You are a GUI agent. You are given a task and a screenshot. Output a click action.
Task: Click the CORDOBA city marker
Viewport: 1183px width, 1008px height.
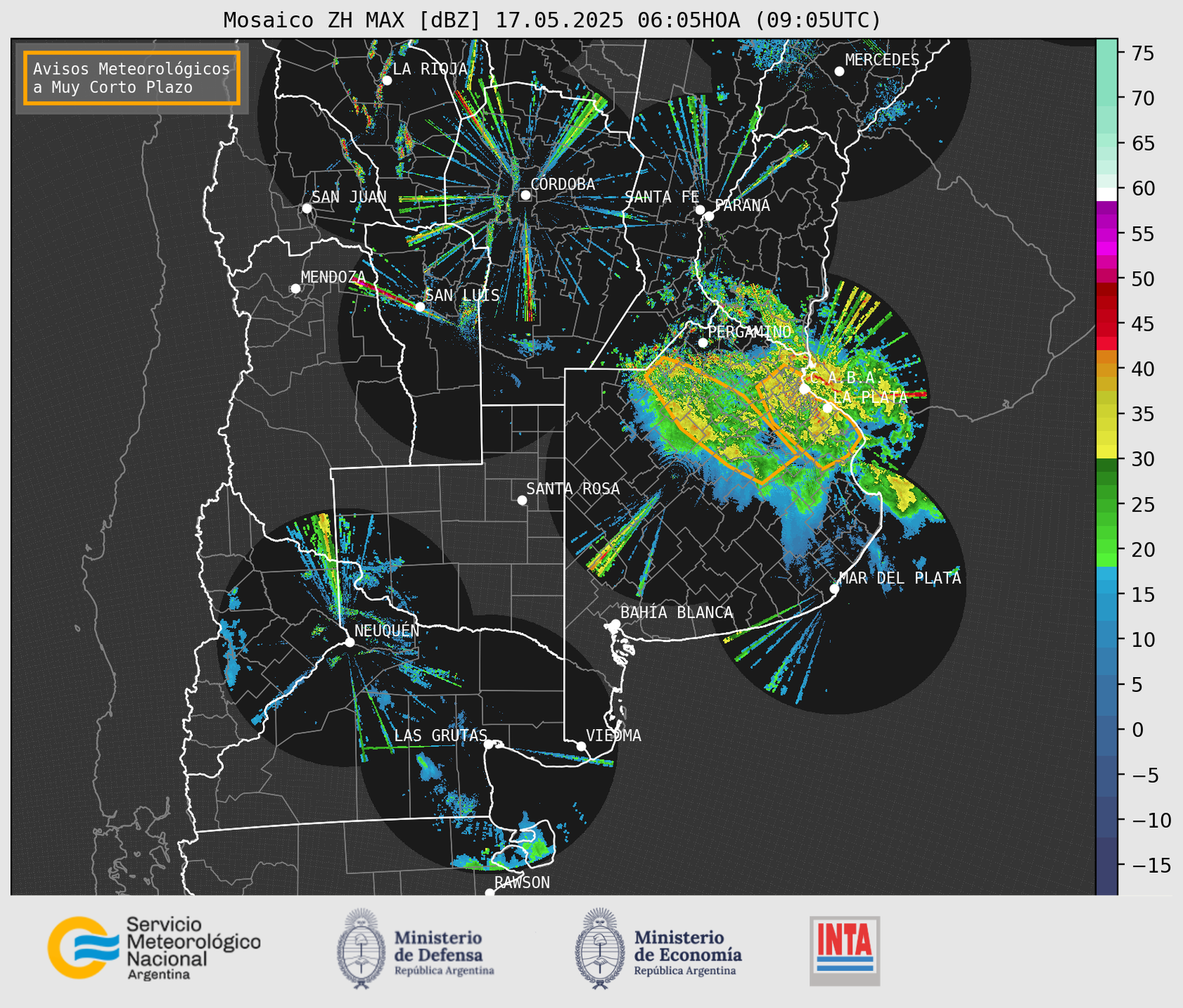pyautogui.click(x=525, y=195)
